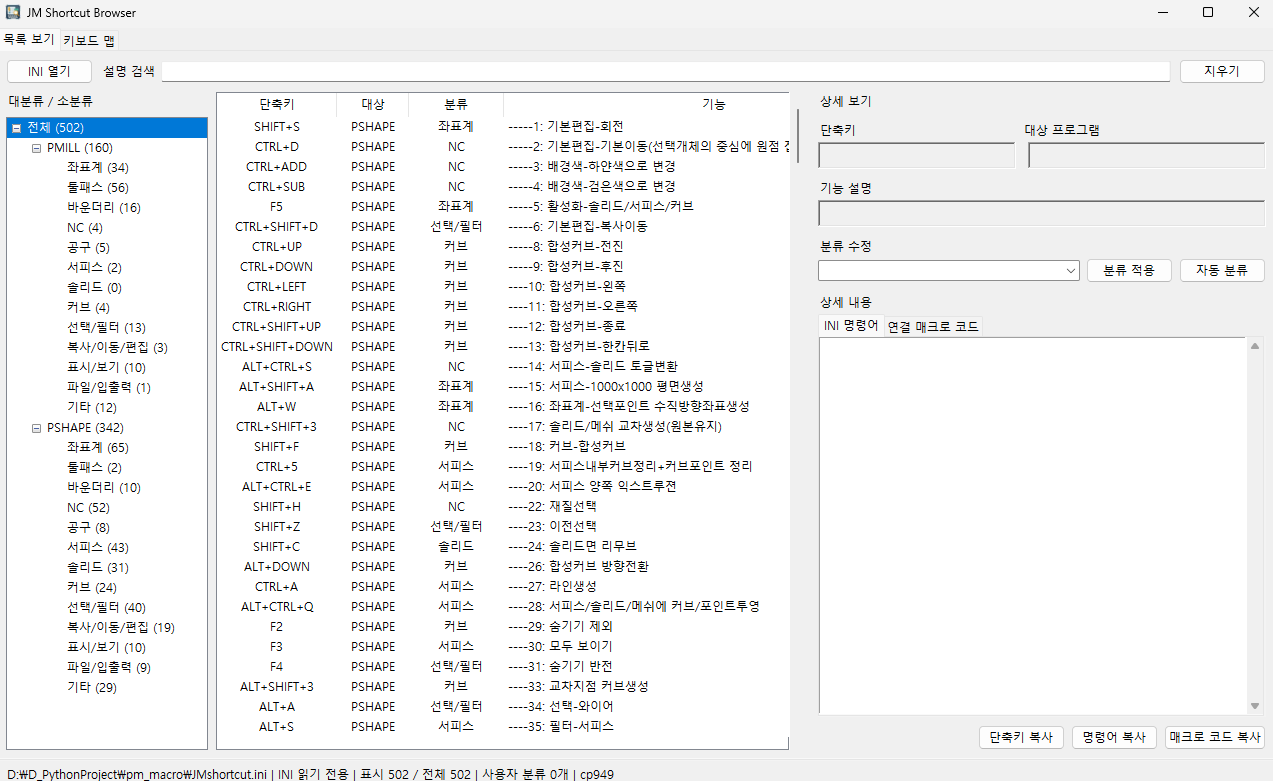Image resolution: width=1273 pixels, height=781 pixels.
Task: Focus the 설명 검색 input field
Action: [x=666, y=71]
